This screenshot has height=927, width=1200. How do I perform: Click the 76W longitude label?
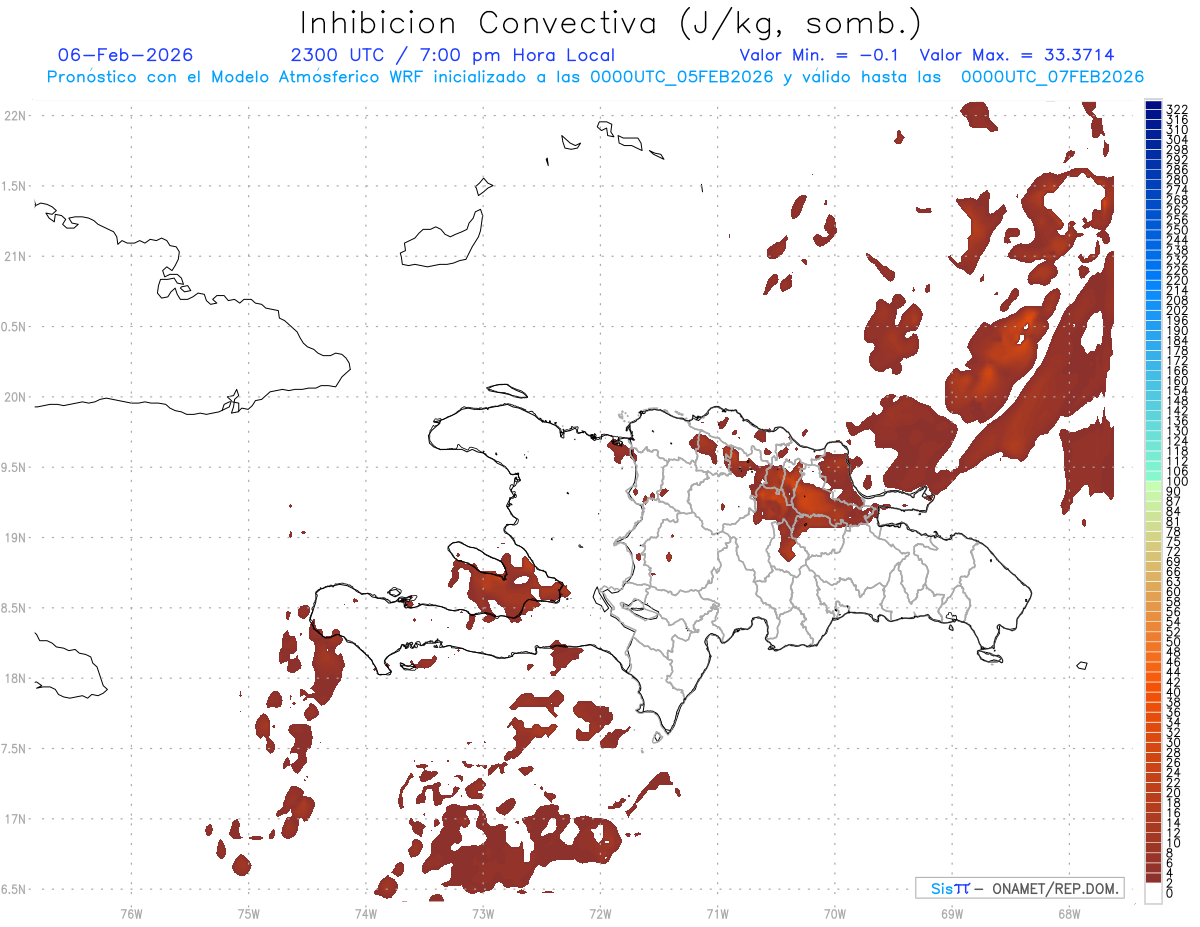point(131,913)
